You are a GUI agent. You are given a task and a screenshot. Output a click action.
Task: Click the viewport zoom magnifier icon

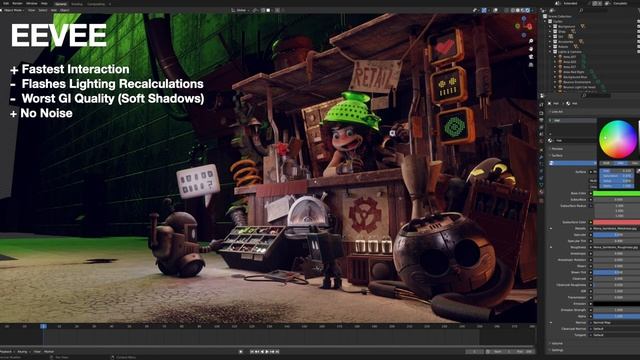pos(531,41)
